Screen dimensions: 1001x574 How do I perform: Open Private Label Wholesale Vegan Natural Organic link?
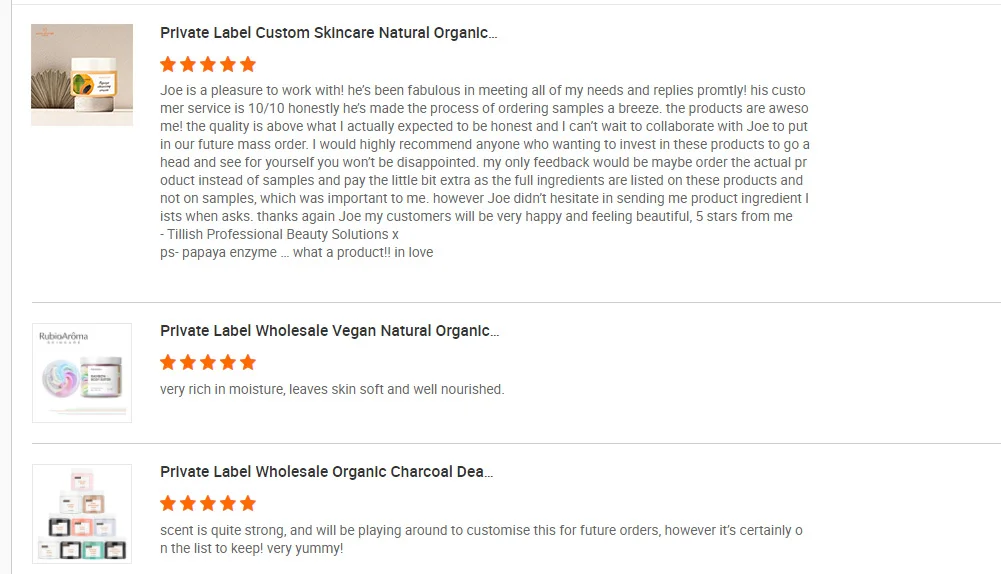point(329,331)
